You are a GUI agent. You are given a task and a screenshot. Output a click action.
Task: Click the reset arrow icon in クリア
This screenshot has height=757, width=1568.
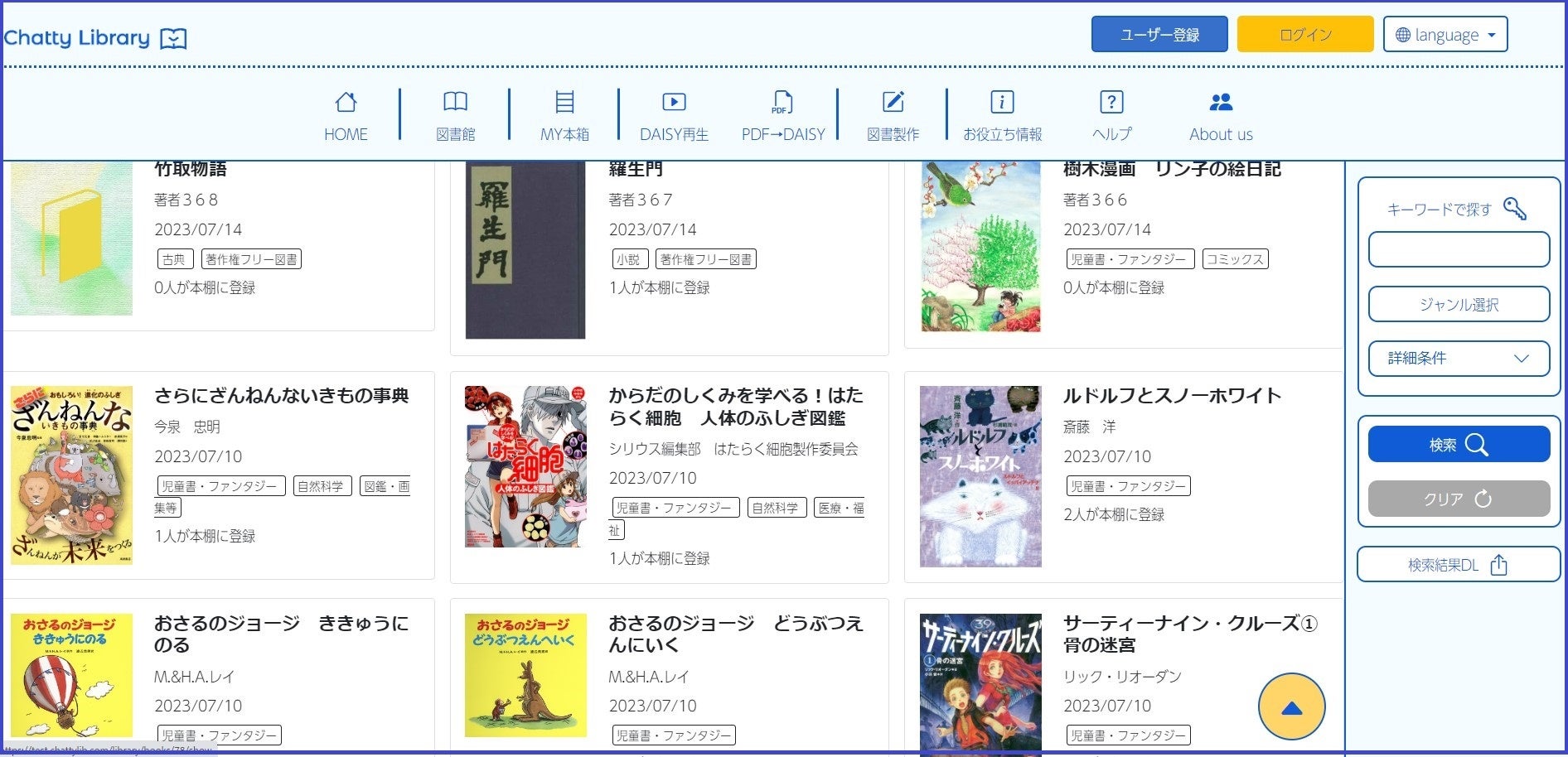point(1483,499)
